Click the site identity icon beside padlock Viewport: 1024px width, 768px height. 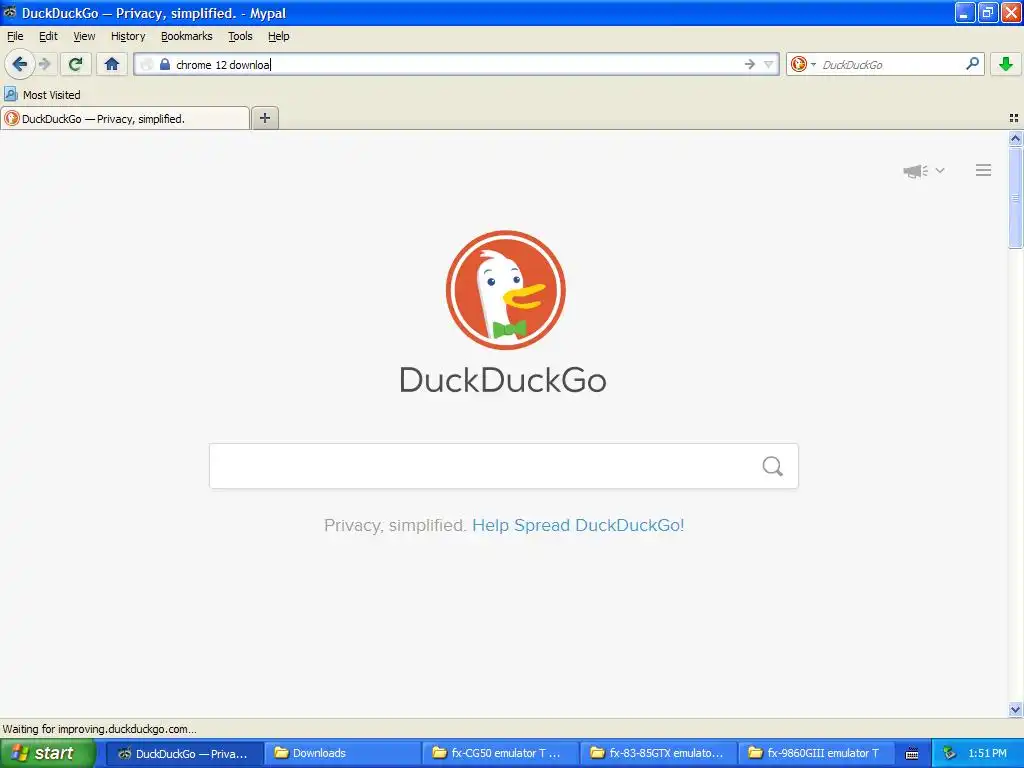[x=147, y=64]
